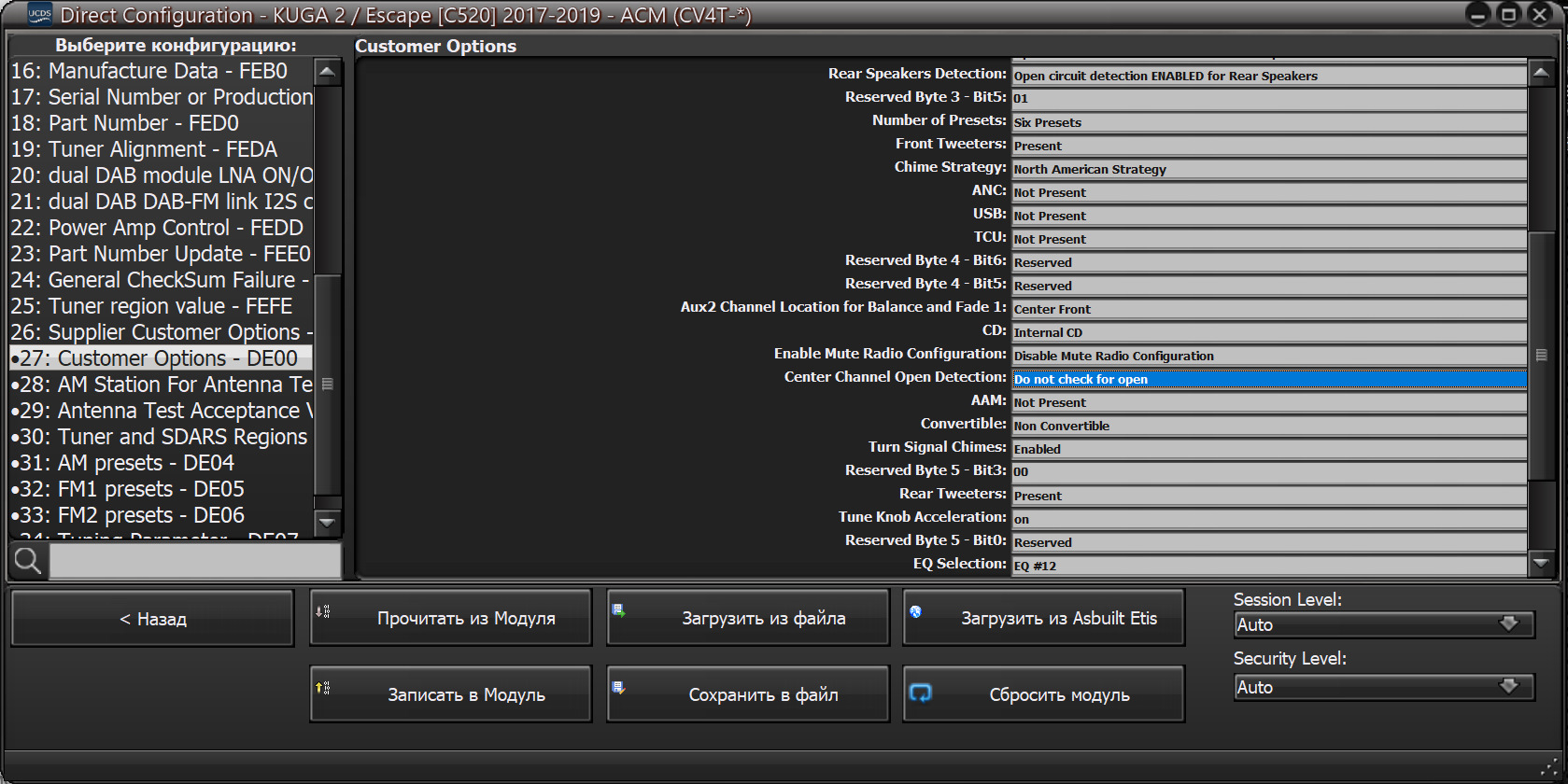Click Reserved Byte 4 - Bit5 value
The width and height of the screenshot is (1568, 784).
(x=1269, y=286)
